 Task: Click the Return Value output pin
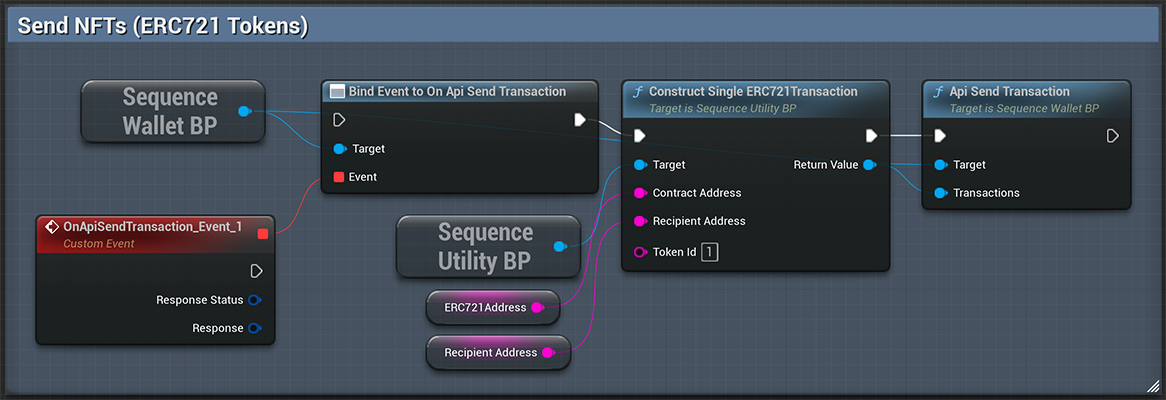(869, 165)
